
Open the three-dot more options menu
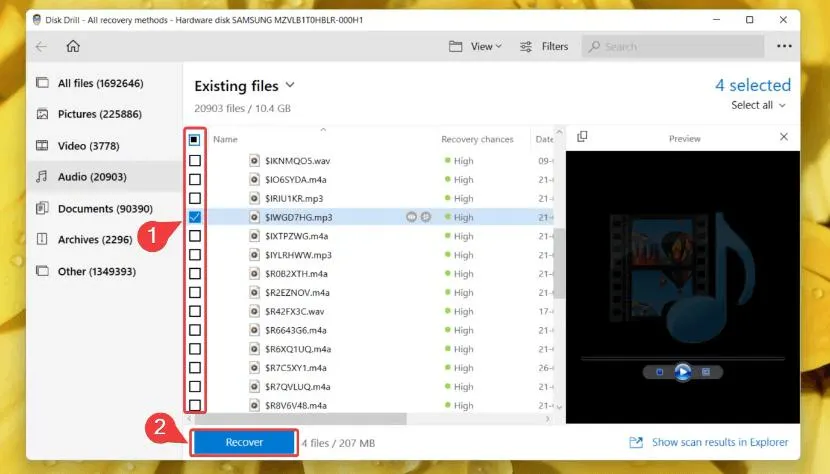click(x=784, y=46)
